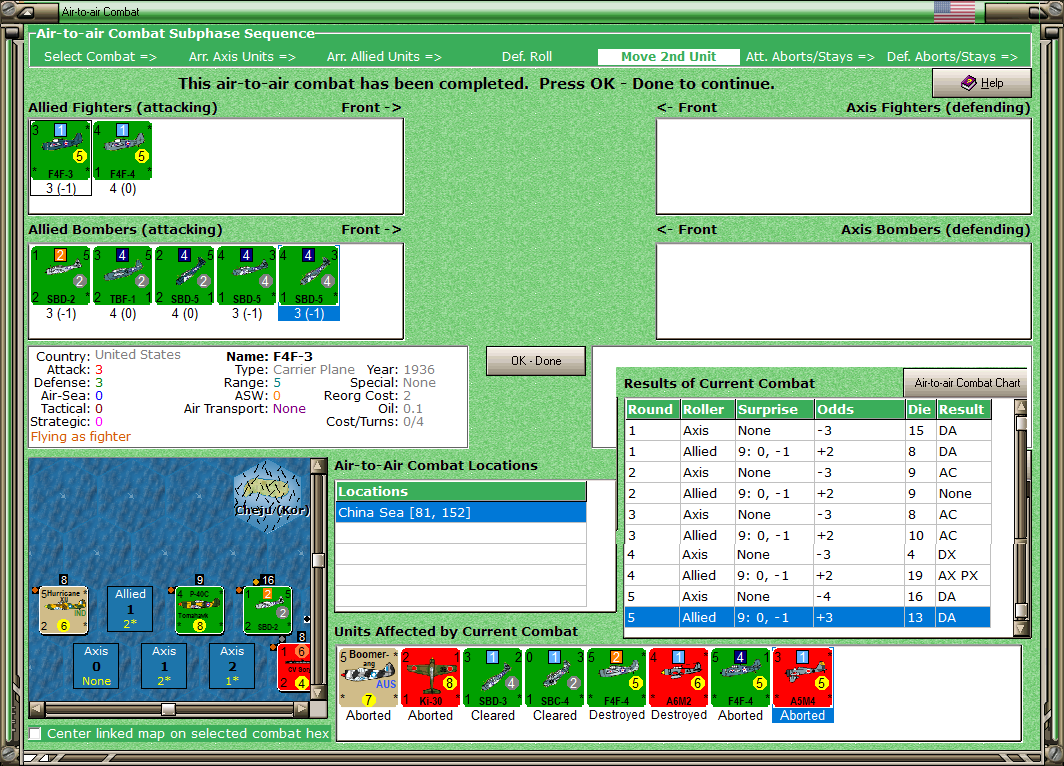Screen dimensions: 1064x766
Task: Click the map's horizontal scrollbar thumb
Action: pyautogui.click(x=168, y=709)
